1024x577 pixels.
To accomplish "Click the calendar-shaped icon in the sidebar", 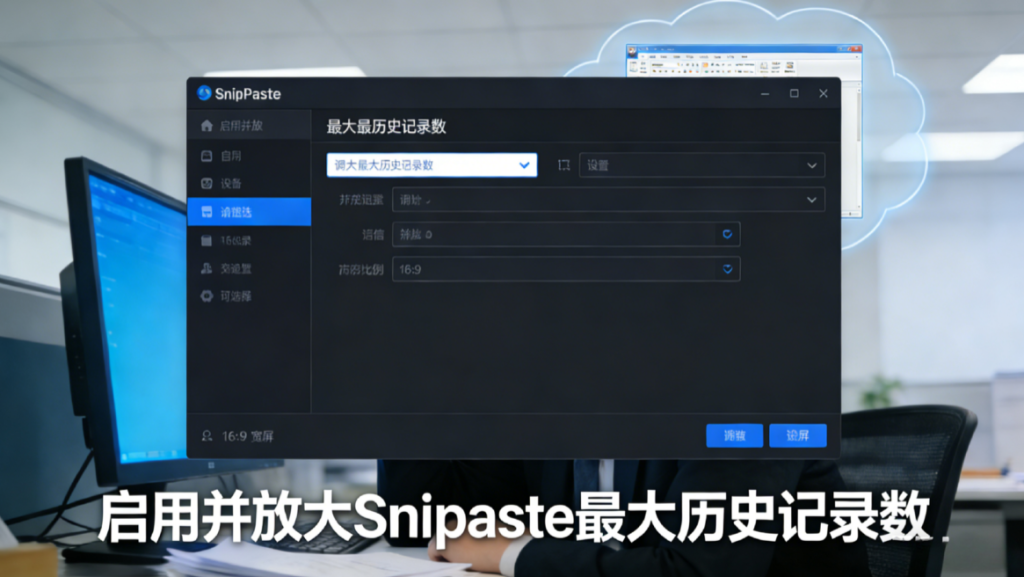I will pos(207,241).
